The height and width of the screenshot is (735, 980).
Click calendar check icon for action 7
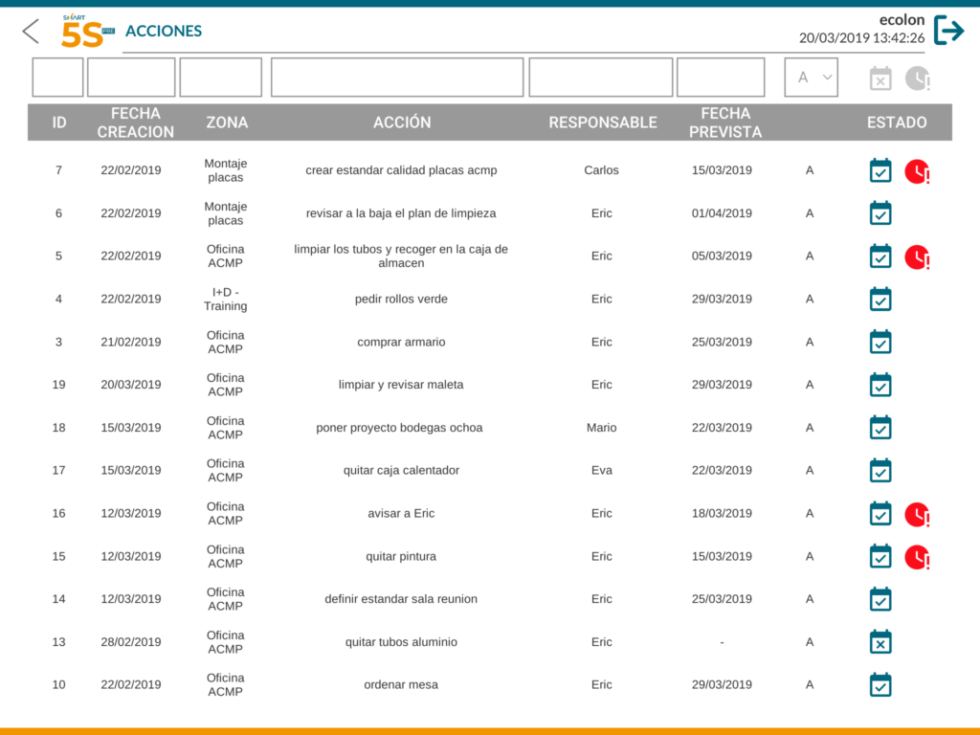(880, 171)
